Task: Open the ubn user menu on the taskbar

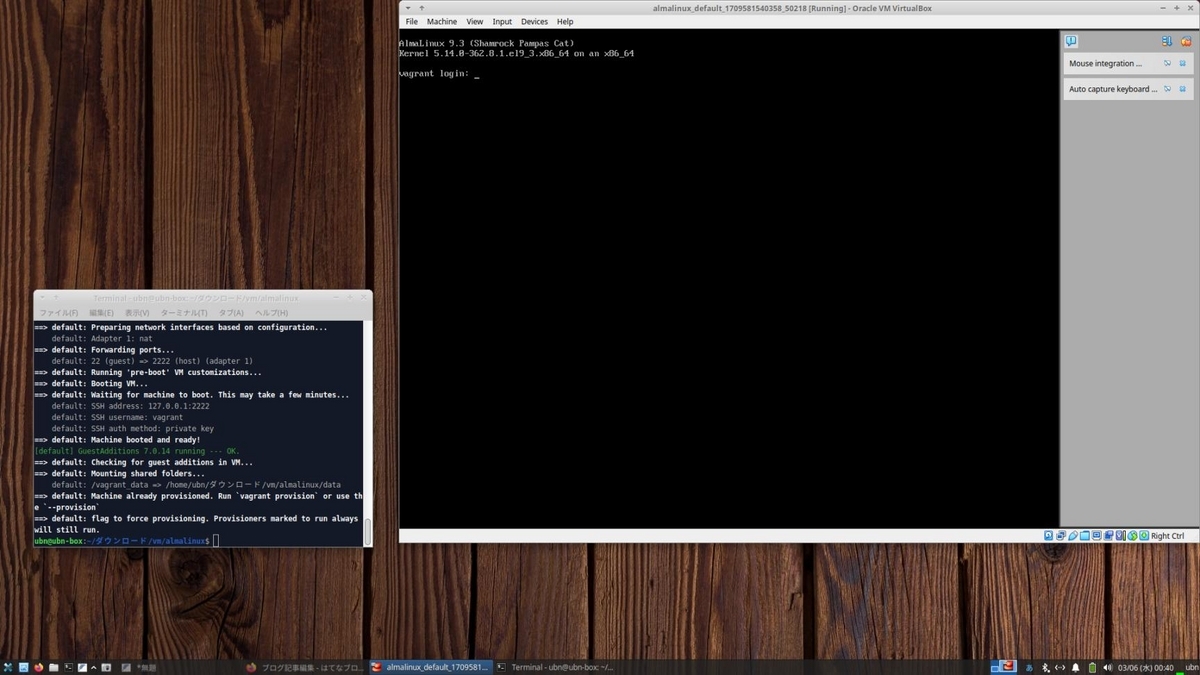Action: click(1192, 667)
